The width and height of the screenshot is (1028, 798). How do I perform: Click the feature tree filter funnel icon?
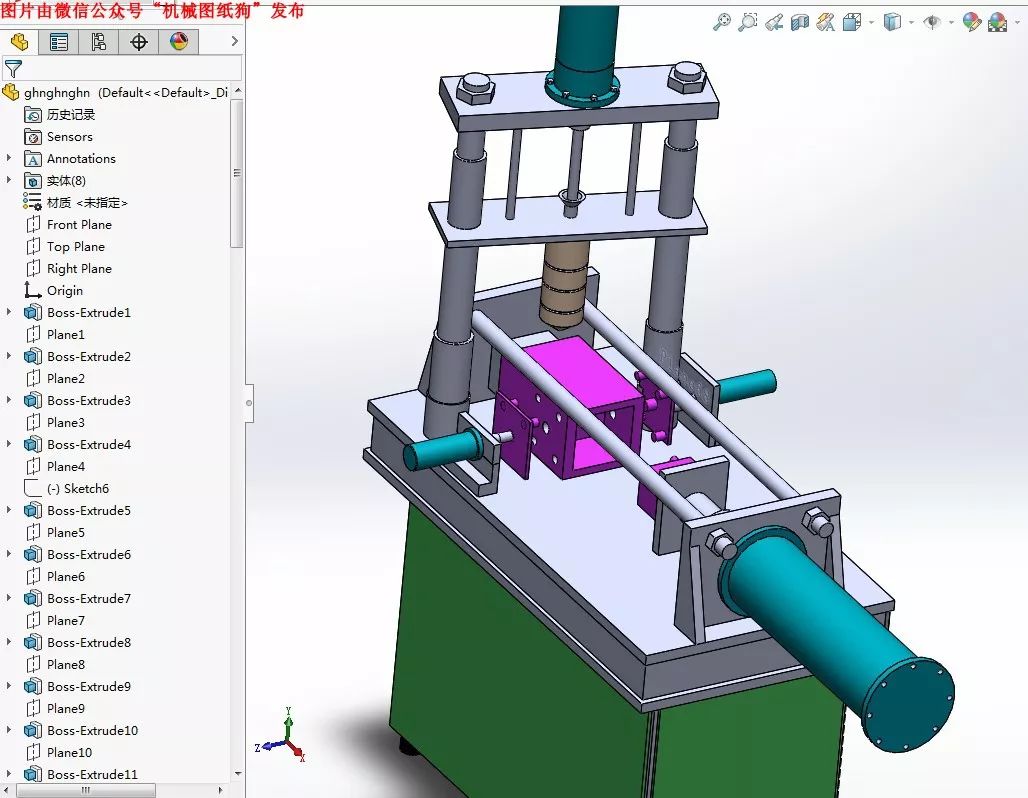click(13, 68)
